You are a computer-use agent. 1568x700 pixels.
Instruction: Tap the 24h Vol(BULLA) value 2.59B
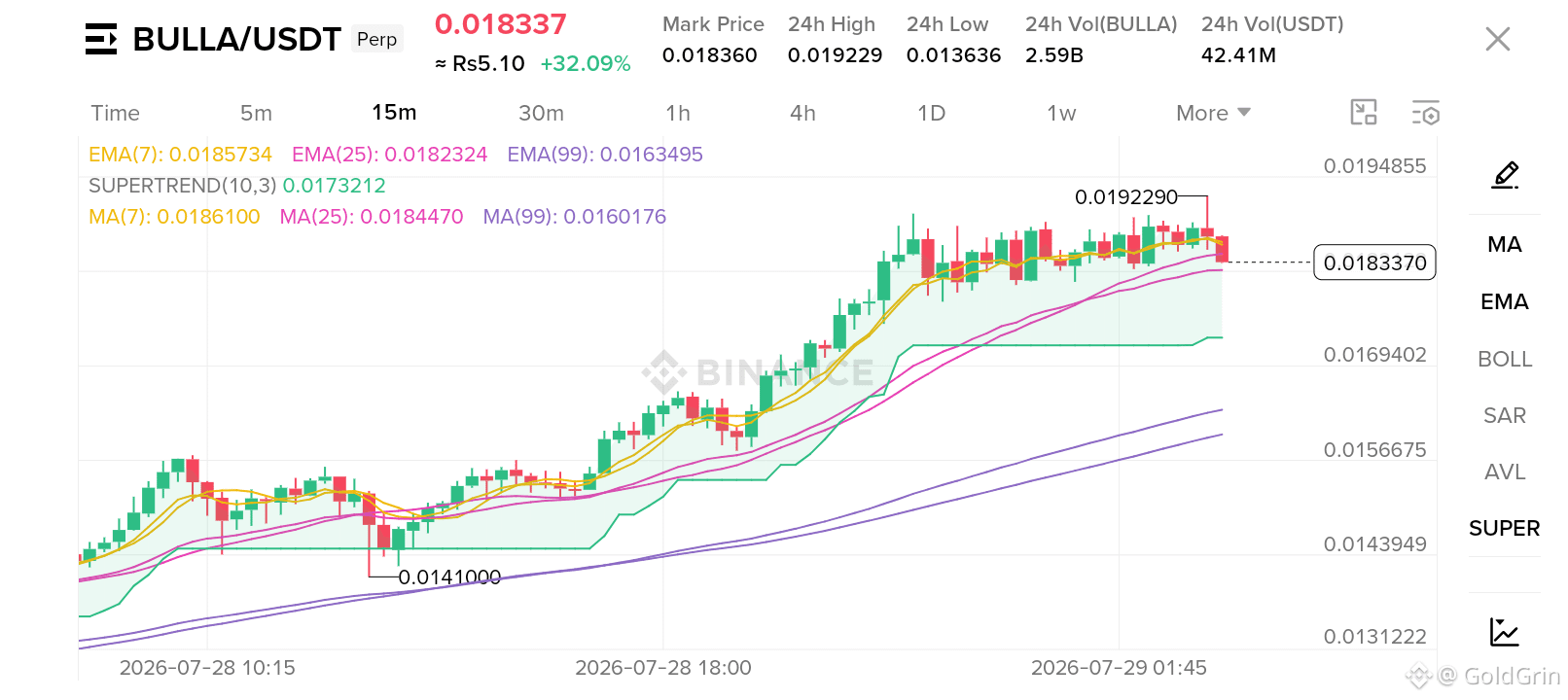tap(1054, 55)
